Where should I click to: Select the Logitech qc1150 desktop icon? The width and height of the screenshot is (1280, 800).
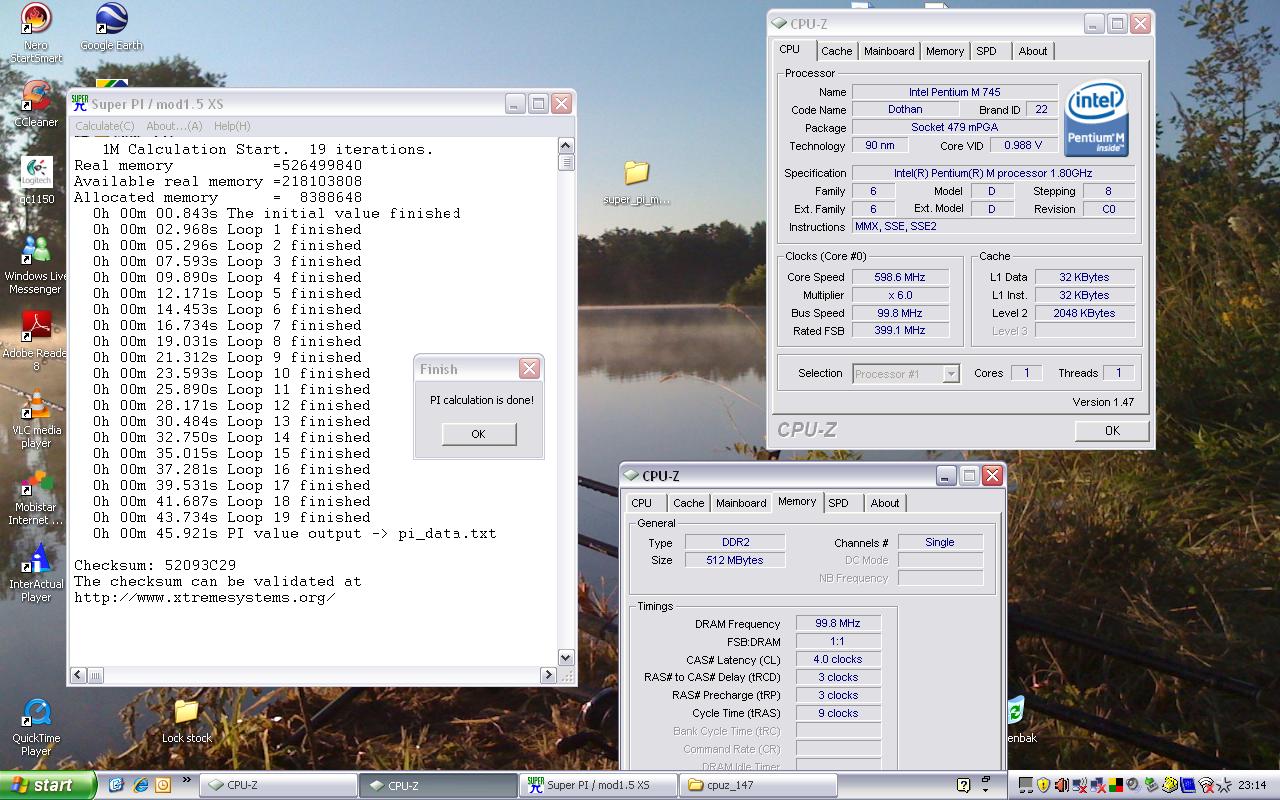36,180
